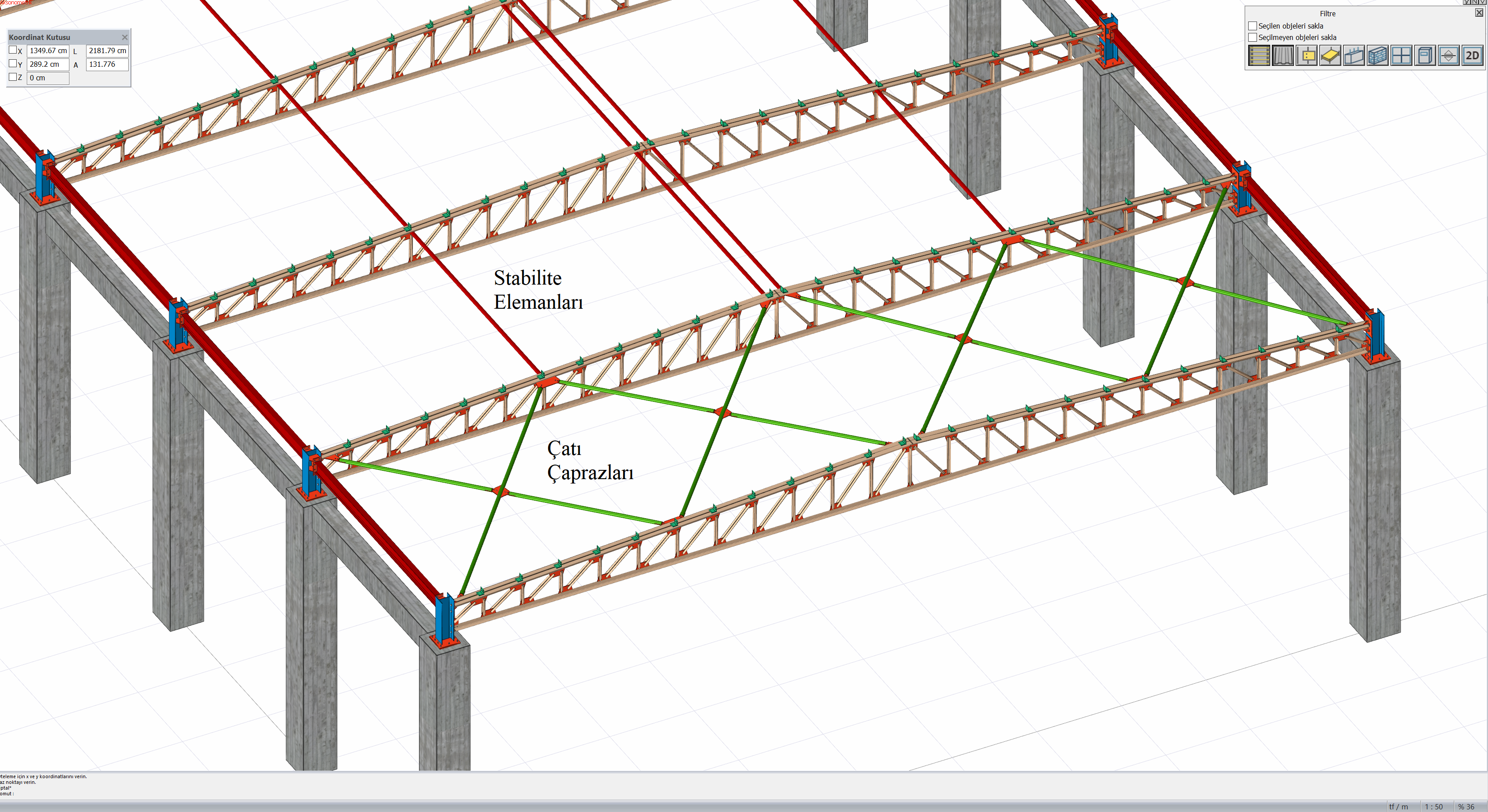The height and width of the screenshot is (812, 1488).
Task: Click the 1 : 50 scale in status bar
Action: coord(1433,806)
